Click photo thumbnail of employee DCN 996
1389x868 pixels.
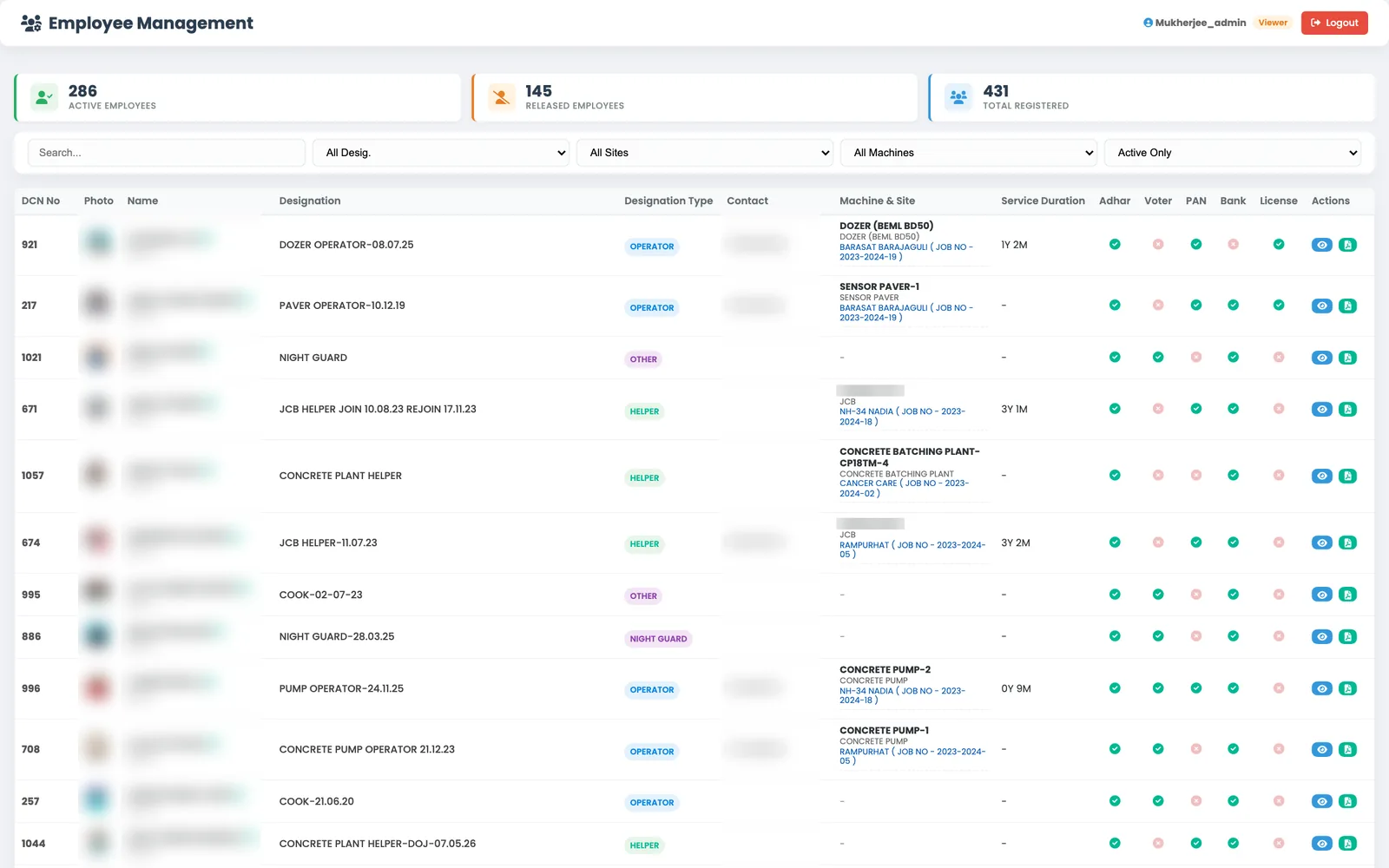(x=97, y=687)
